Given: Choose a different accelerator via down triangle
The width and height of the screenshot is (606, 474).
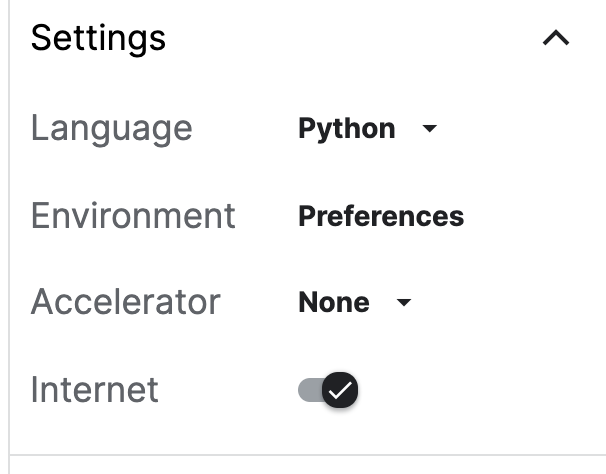Looking at the screenshot, I should pyautogui.click(x=404, y=303).
